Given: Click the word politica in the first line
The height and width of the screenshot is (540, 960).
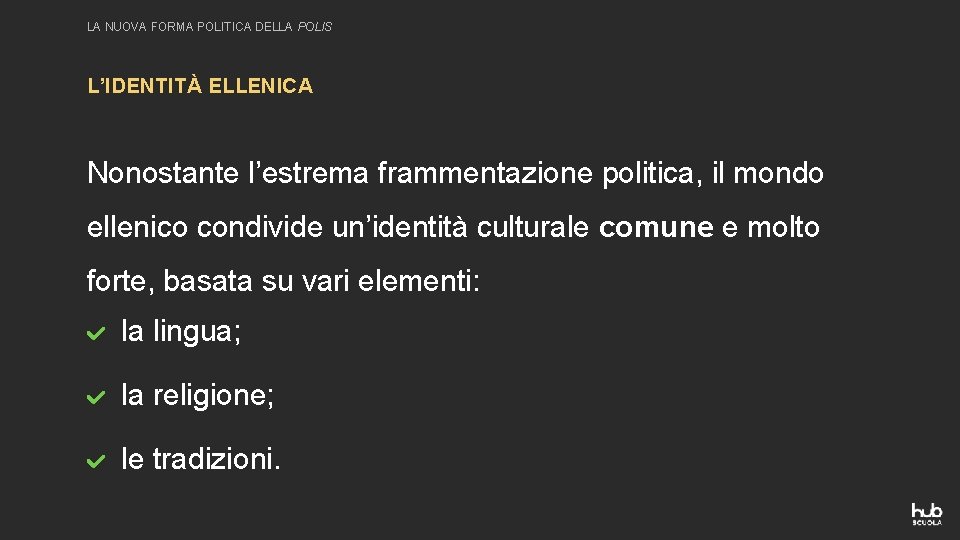Looking at the screenshot, I should [x=648, y=174].
